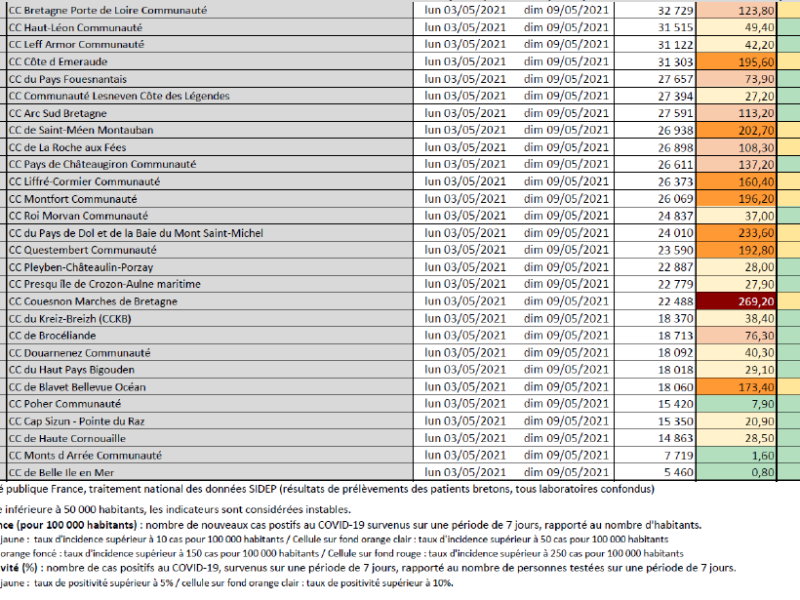Viewport: 800px width, 600px height.
Task: Select the 7,90 incidence cell for Poher
Action: point(741,403)
